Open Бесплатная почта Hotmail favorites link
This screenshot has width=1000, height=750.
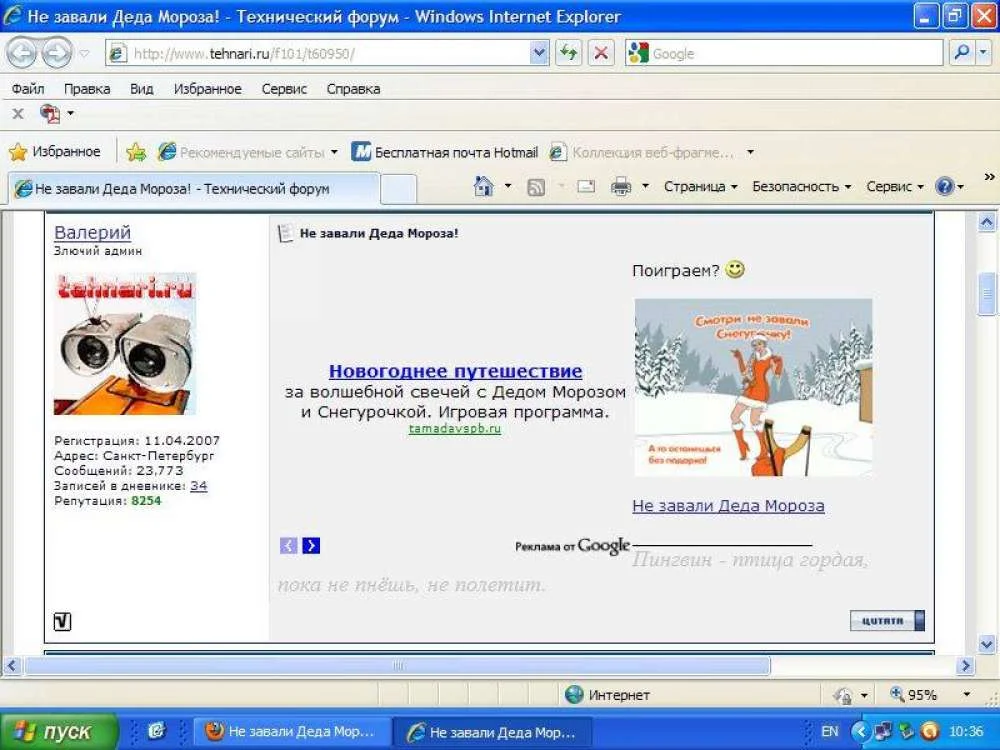pos(445,152)
